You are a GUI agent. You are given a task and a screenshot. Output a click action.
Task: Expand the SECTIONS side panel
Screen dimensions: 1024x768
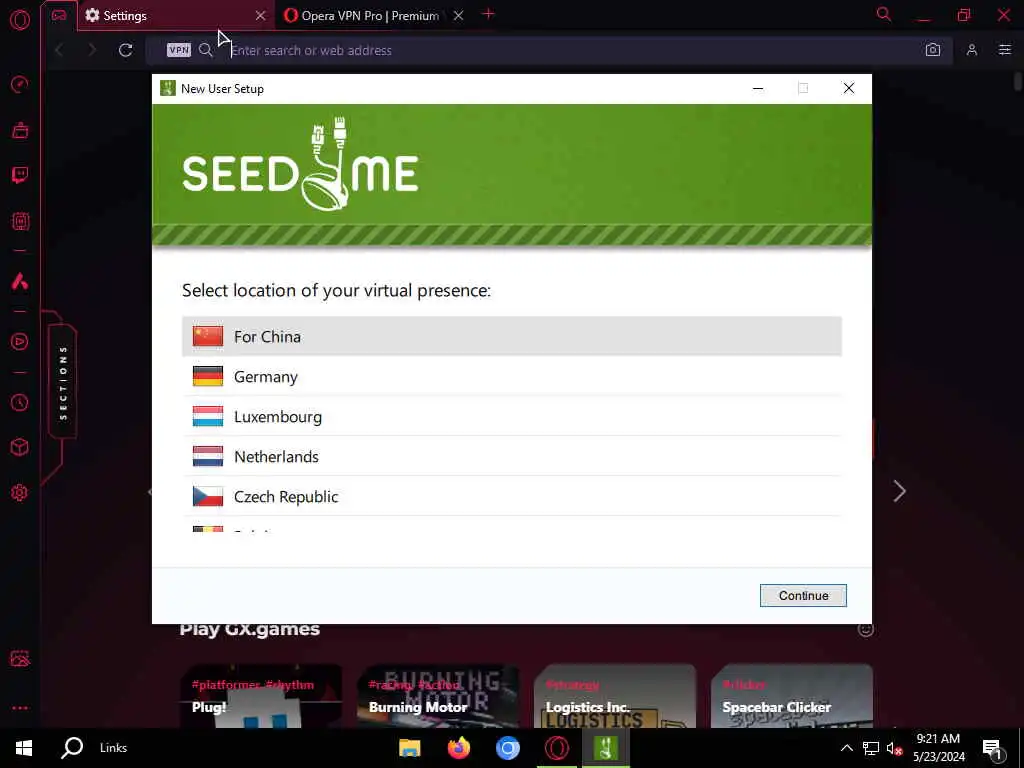(63, 383)
